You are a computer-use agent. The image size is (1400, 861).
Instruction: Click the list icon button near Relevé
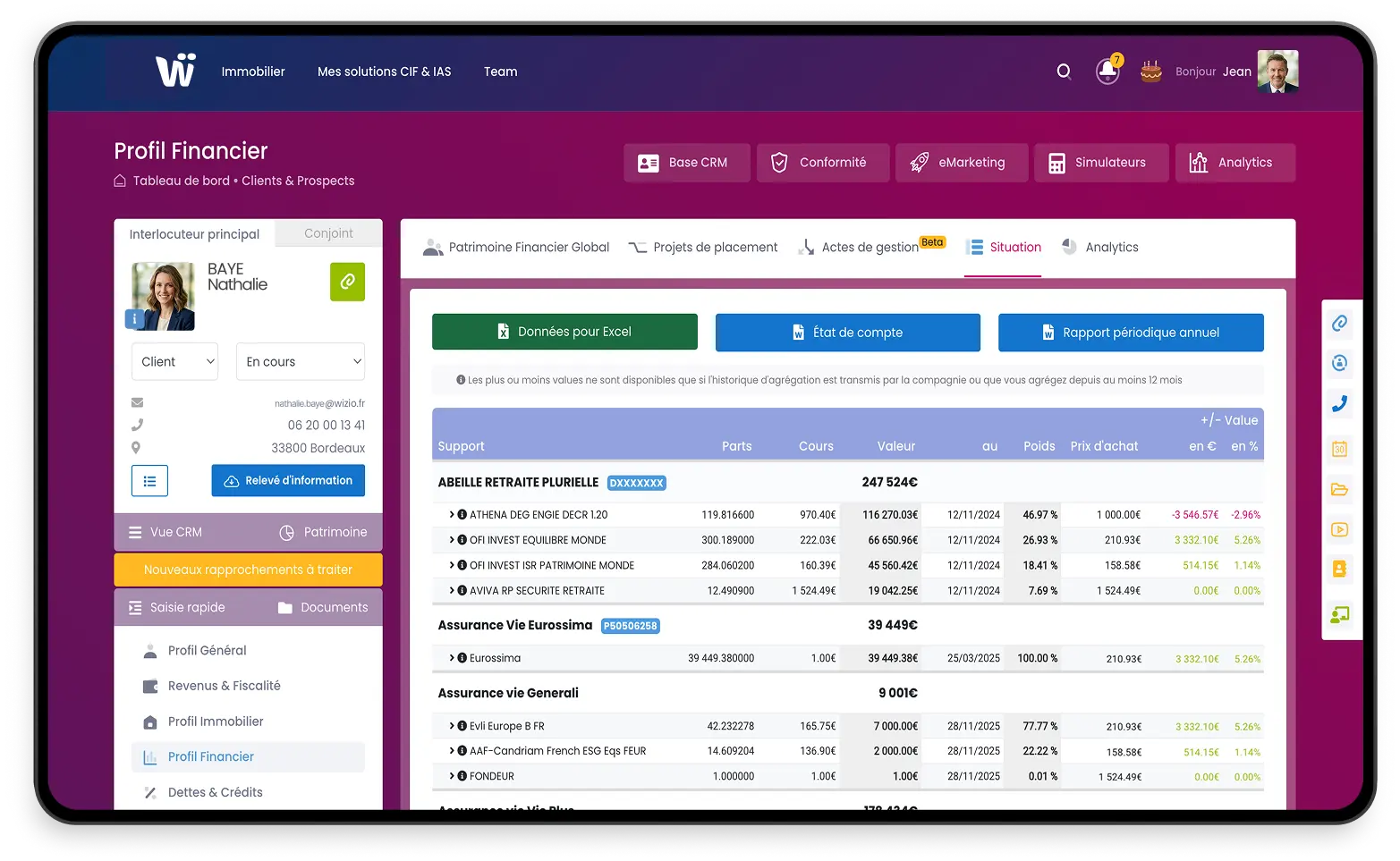coord(149,481)
